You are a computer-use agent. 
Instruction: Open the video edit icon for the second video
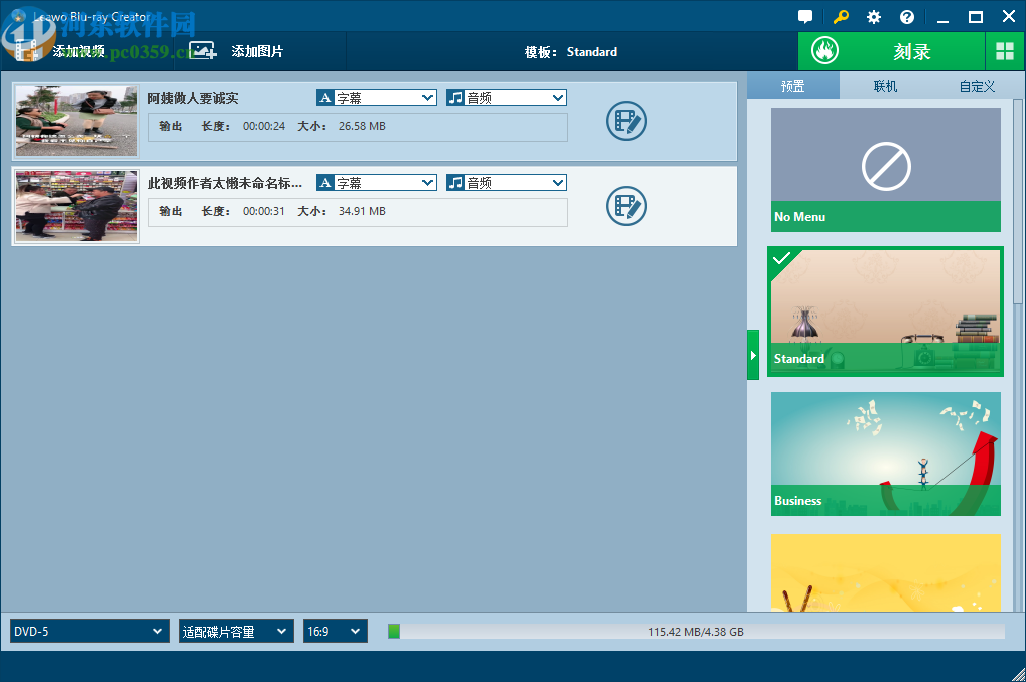(x=626, y=206)
